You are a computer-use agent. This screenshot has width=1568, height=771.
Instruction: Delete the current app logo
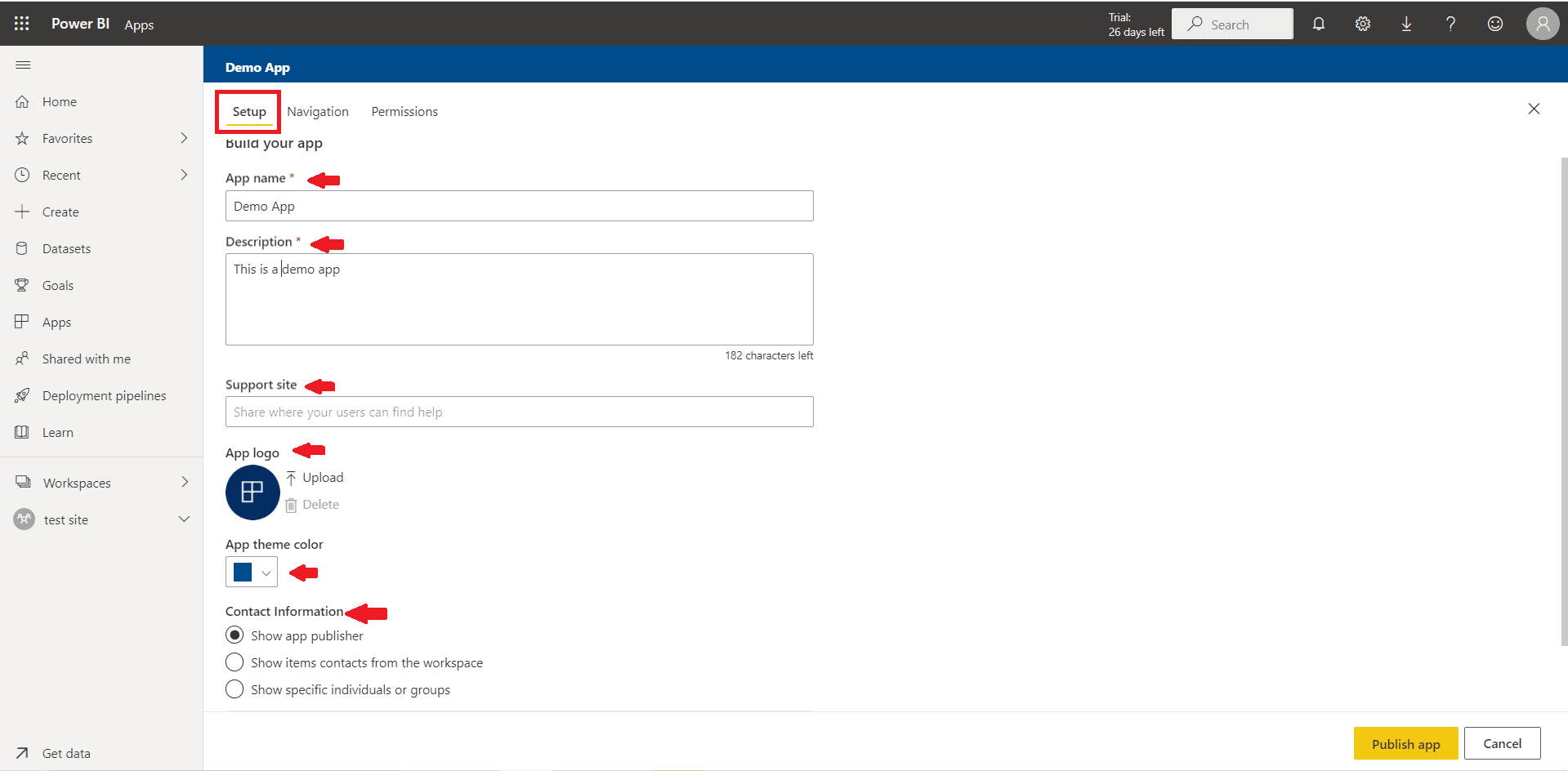[x=319, y=504]
